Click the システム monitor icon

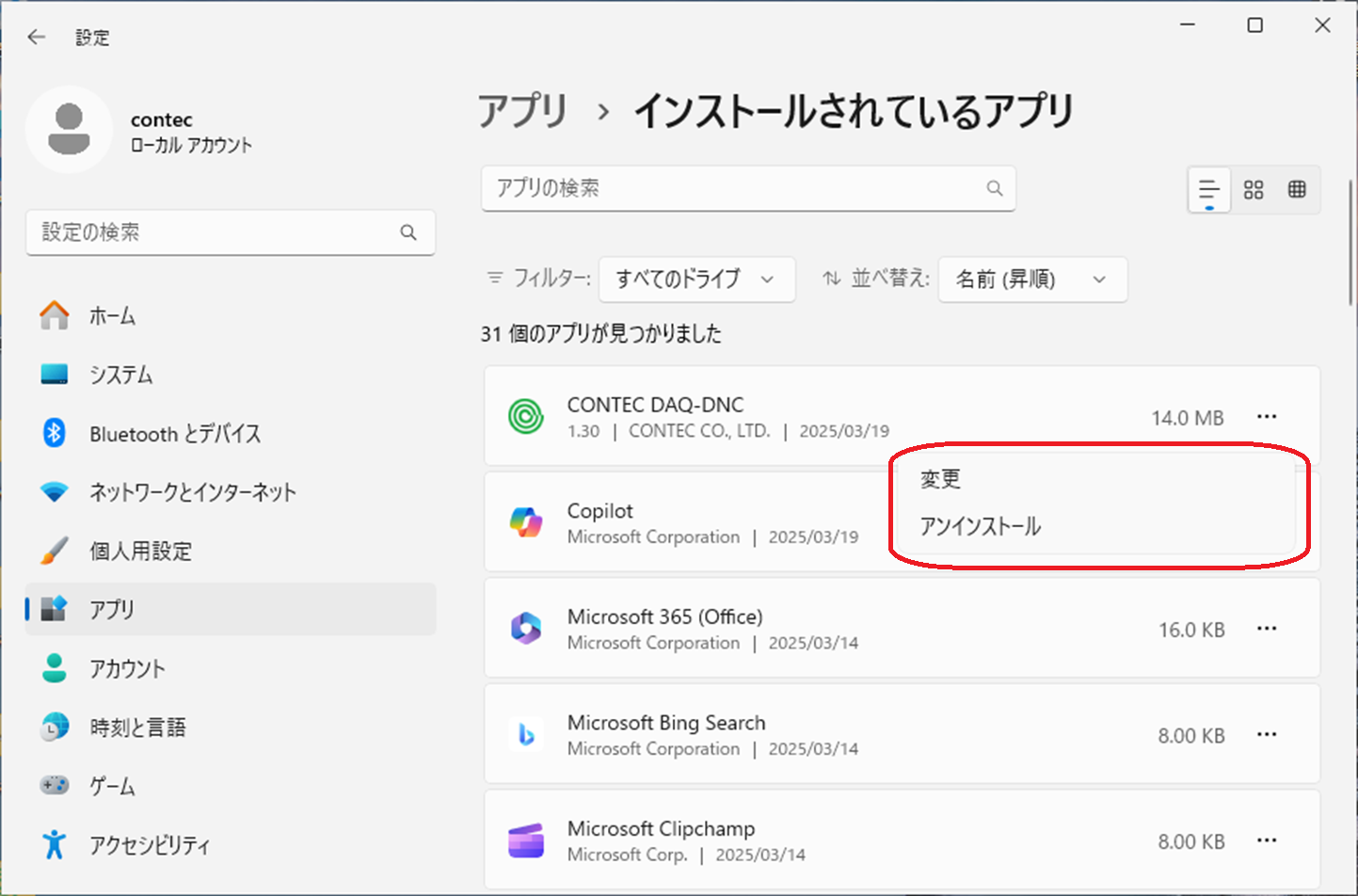55,374
